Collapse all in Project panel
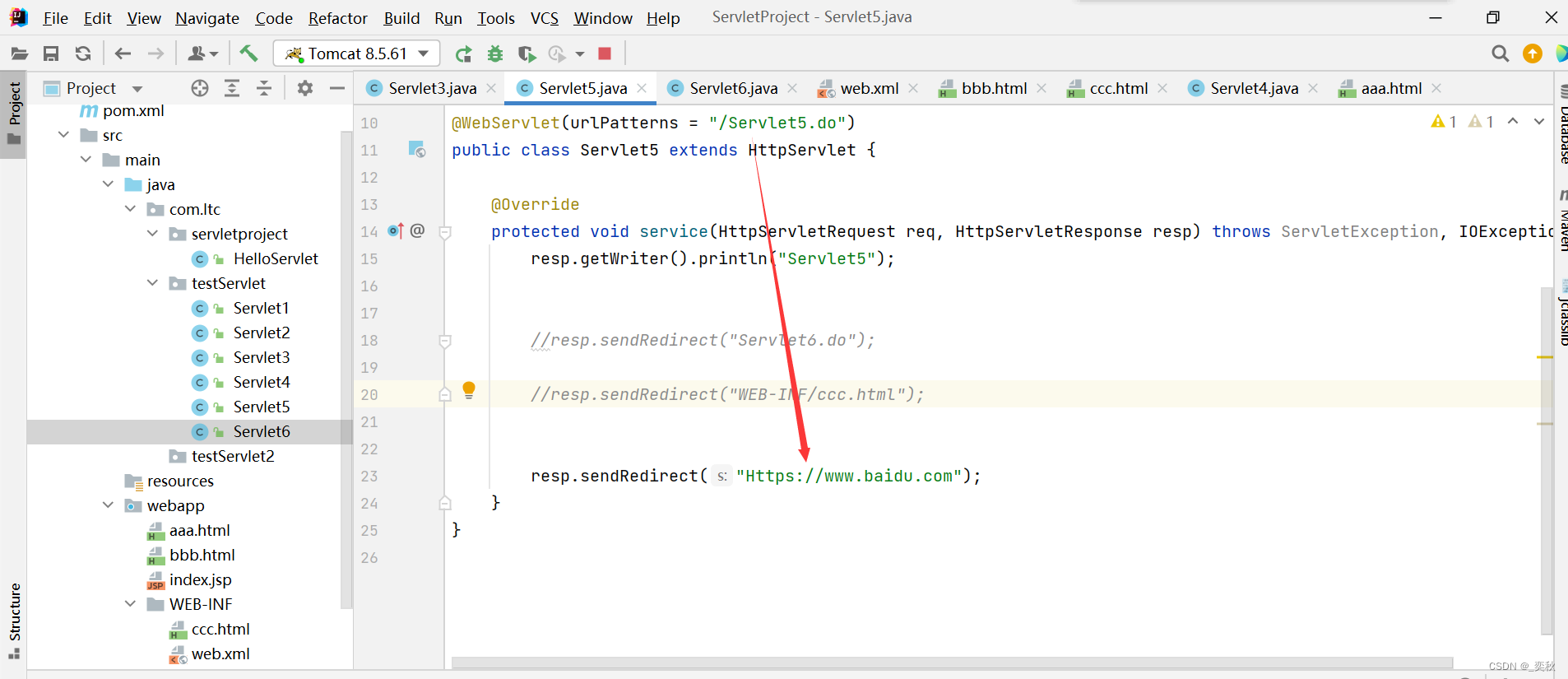Image resolution: width=1568 pixels, height=679 pixels. click(x=264, y=88)
